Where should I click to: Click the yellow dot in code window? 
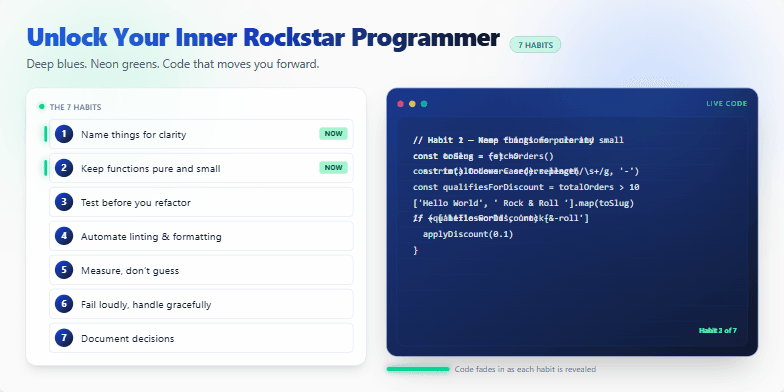point(412,104)
